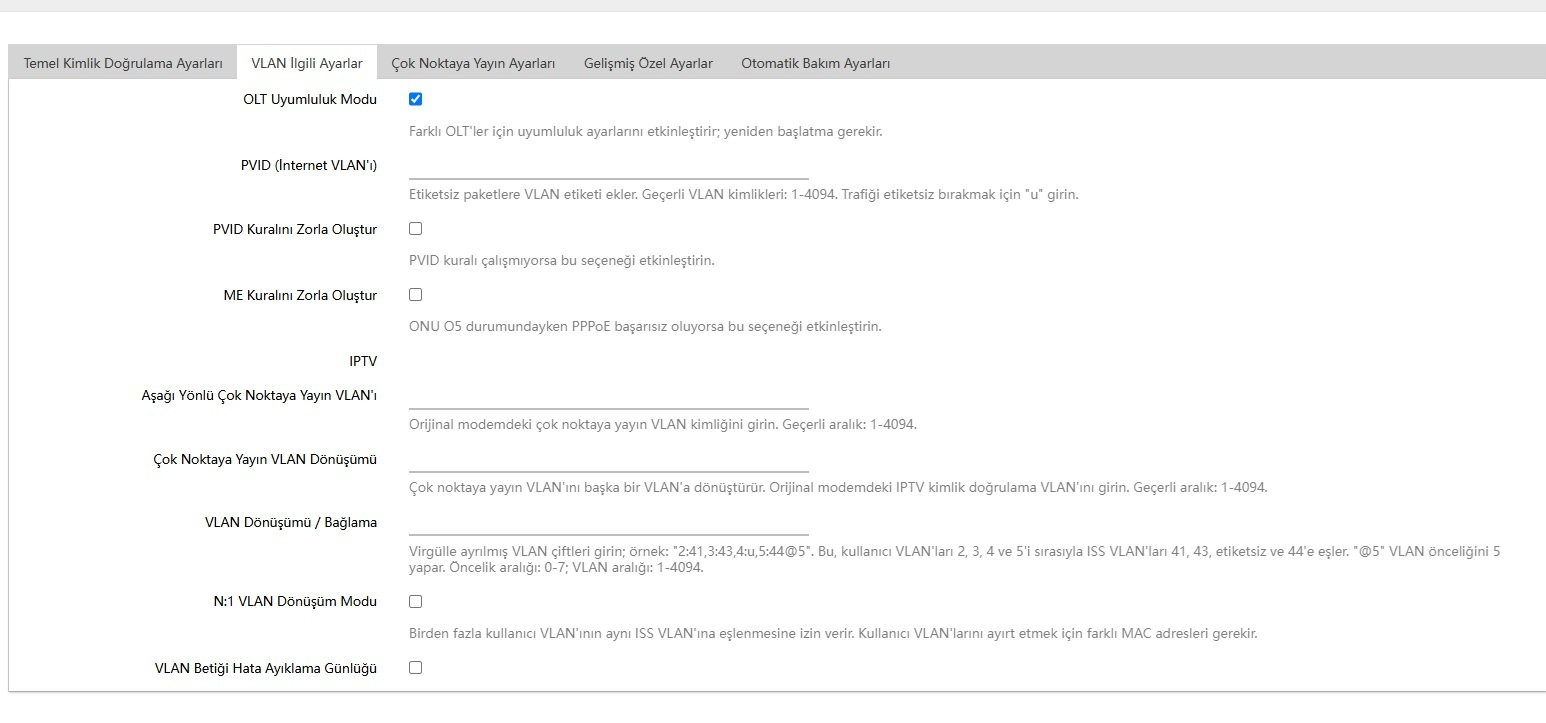Open Temel Kimlik Doğrulama Ayarları tab

click(123, 63)
